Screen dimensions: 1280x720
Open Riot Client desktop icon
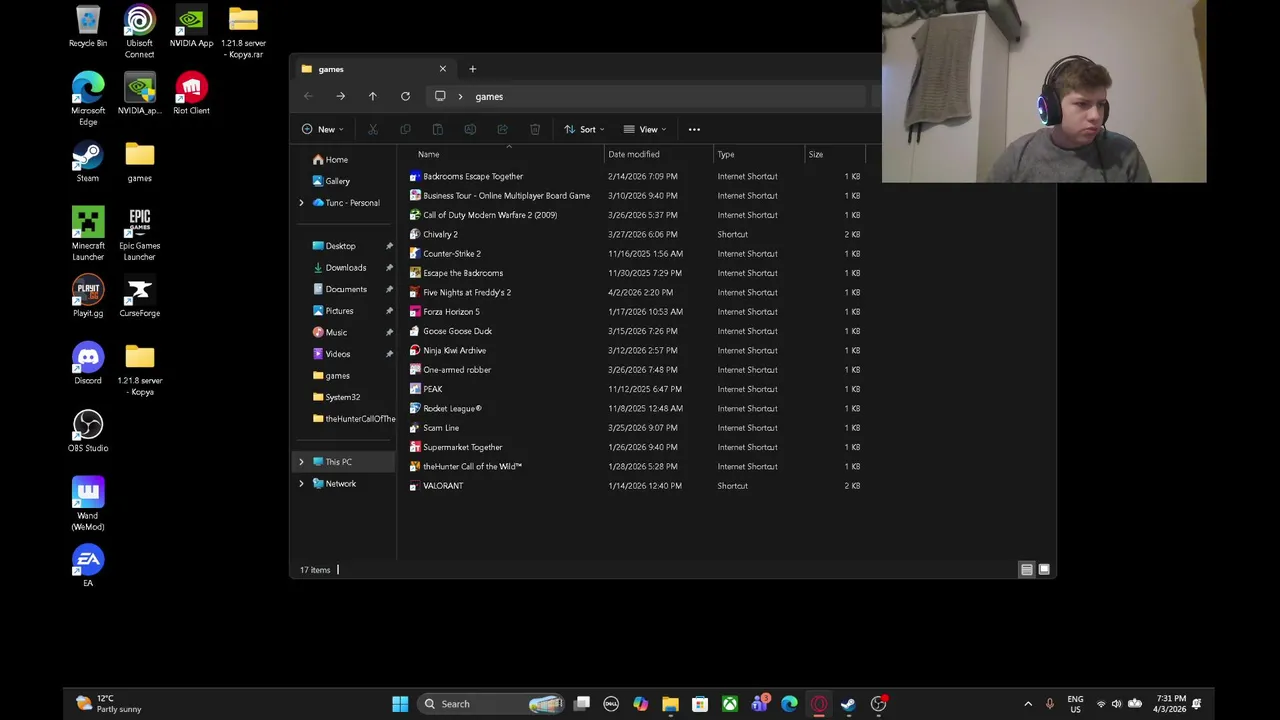191,94
